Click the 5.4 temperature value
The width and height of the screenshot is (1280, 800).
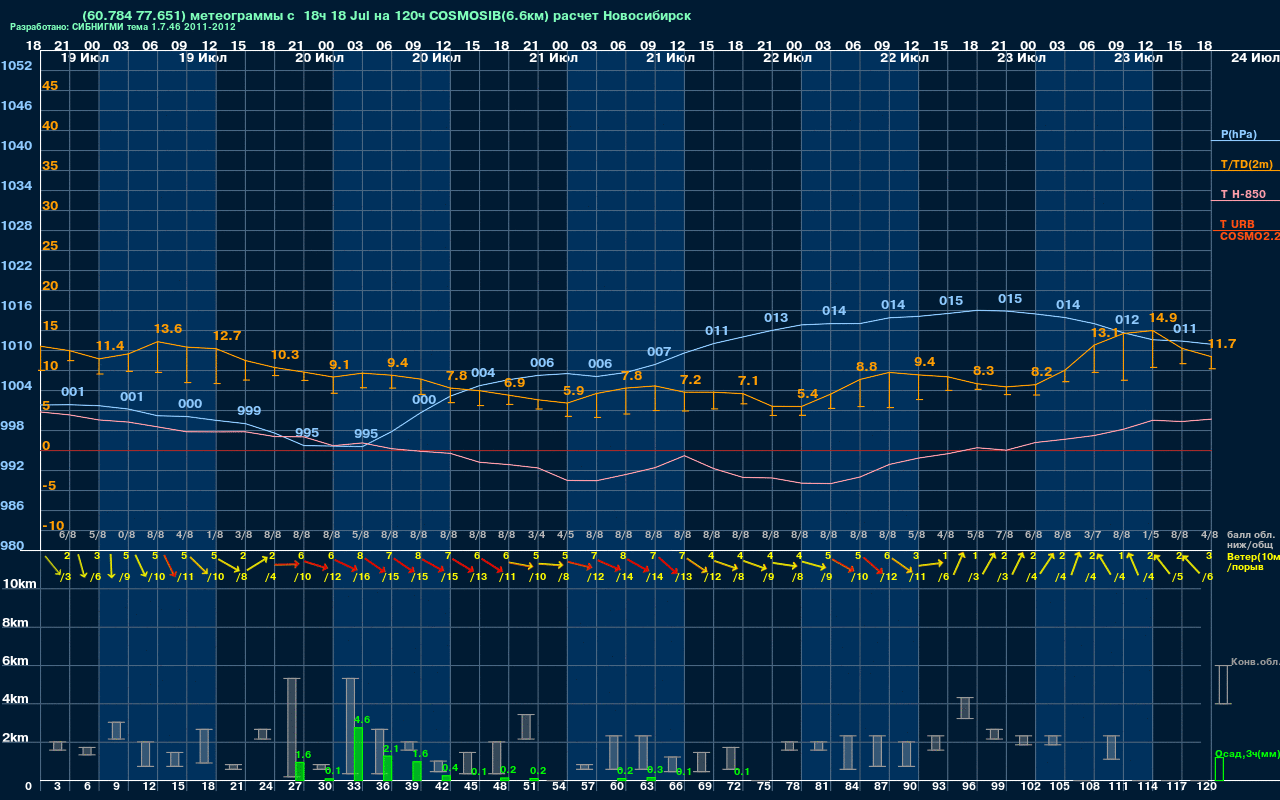point(807,393)
